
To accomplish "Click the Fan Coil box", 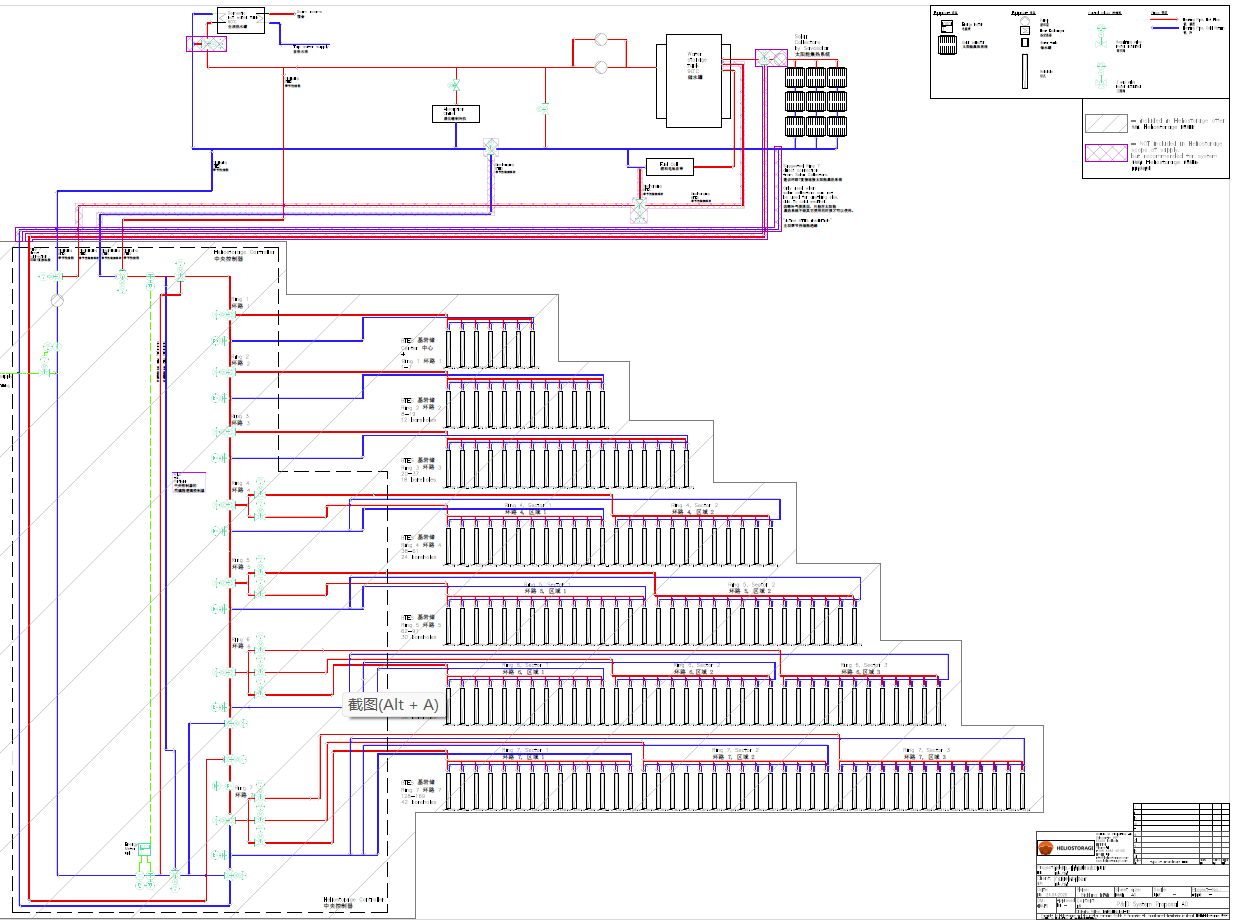I will [669, 166].
